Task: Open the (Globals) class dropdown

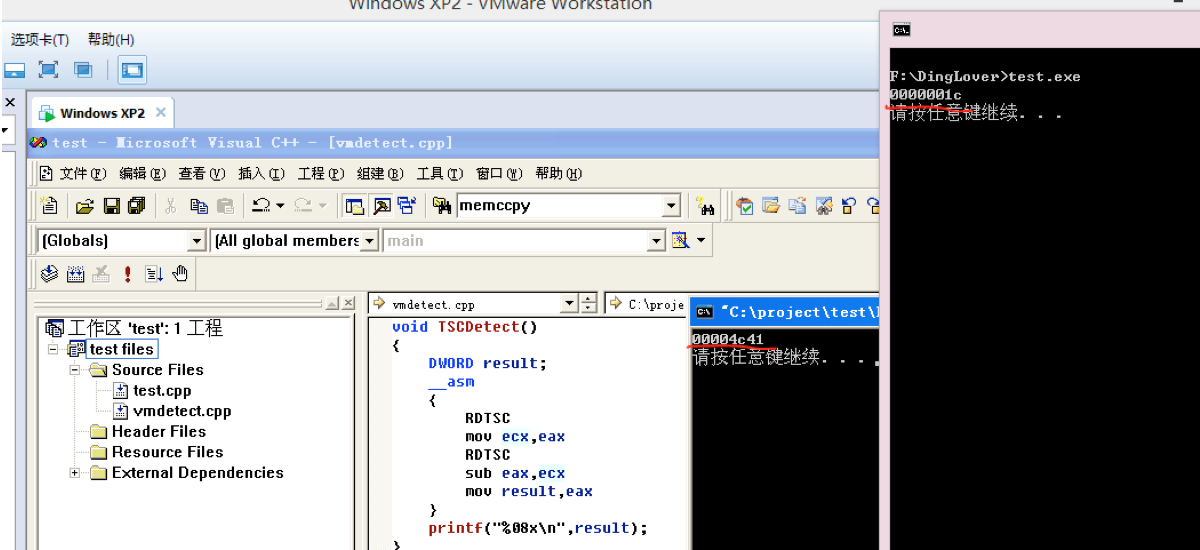Action: (197, 241)
